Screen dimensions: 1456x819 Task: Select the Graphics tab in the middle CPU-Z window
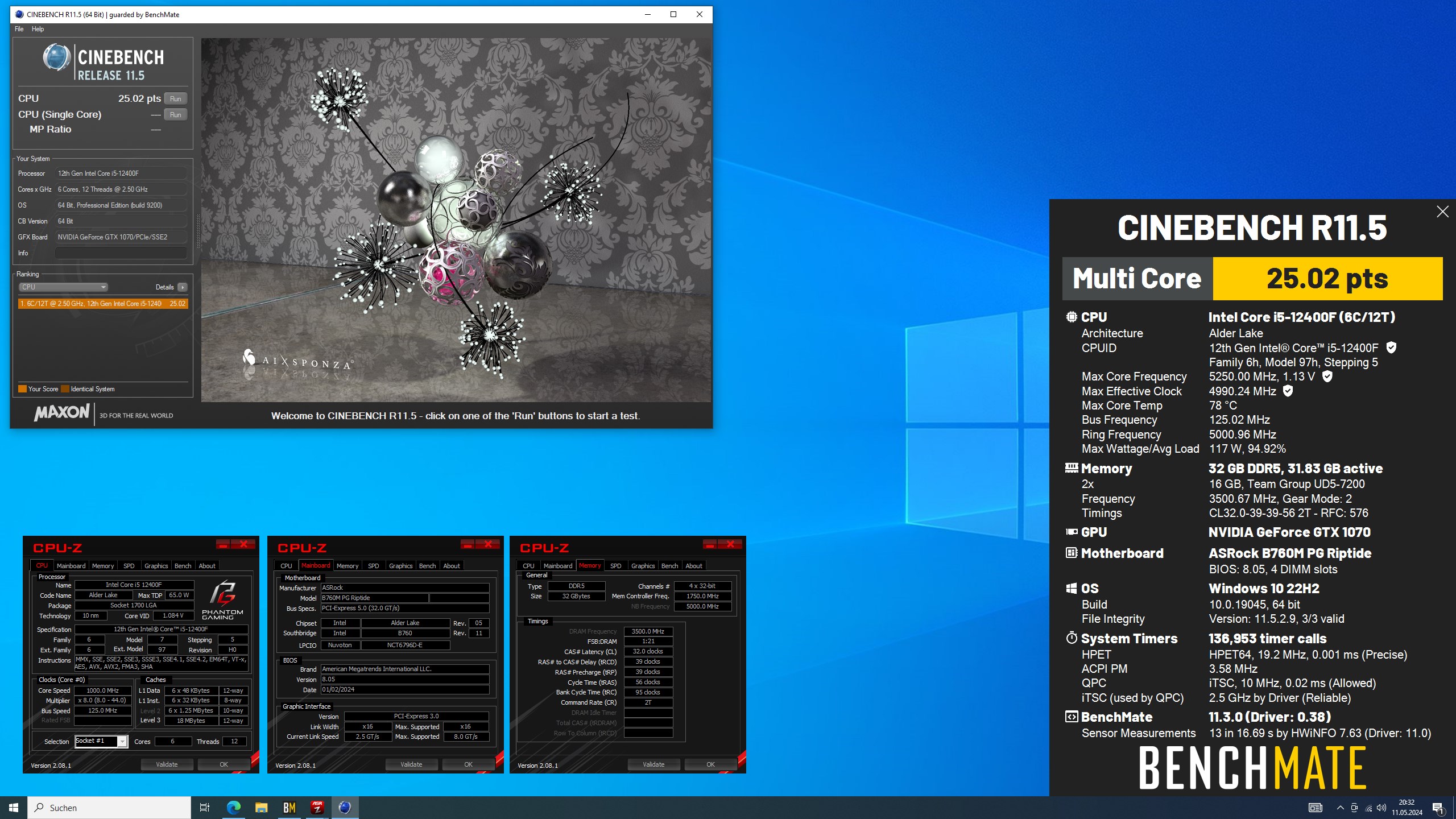coord(401,566)
